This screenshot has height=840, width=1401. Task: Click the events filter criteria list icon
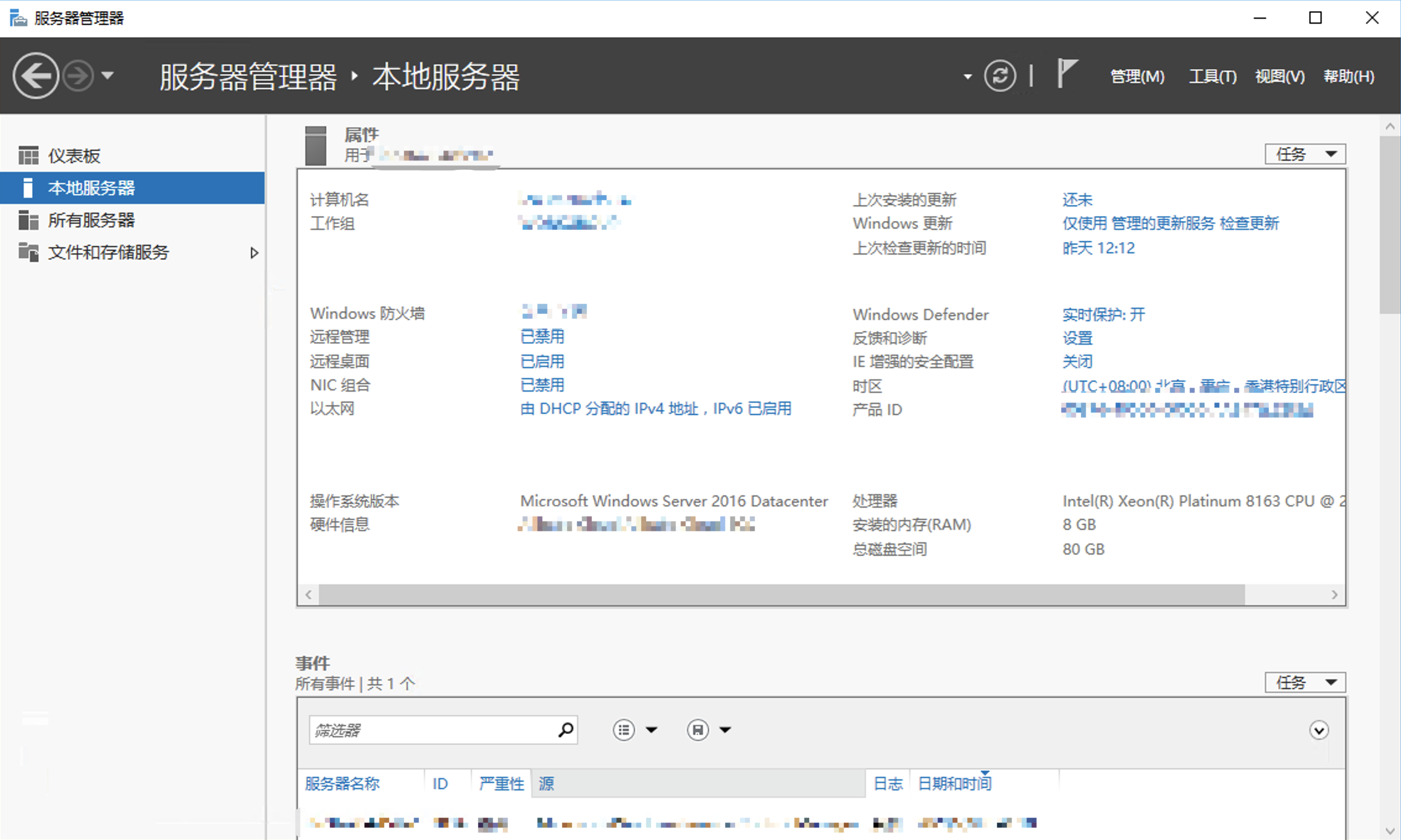[624, 730]
